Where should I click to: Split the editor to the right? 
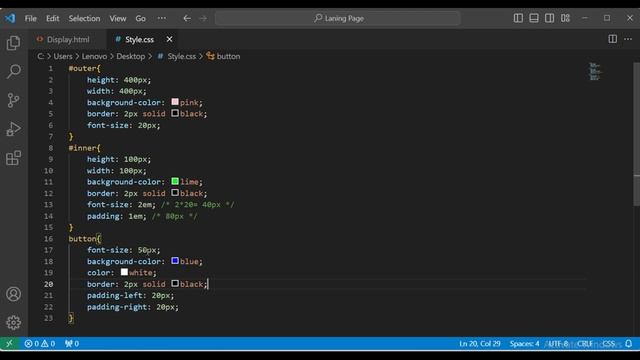[x=613, y=39]
